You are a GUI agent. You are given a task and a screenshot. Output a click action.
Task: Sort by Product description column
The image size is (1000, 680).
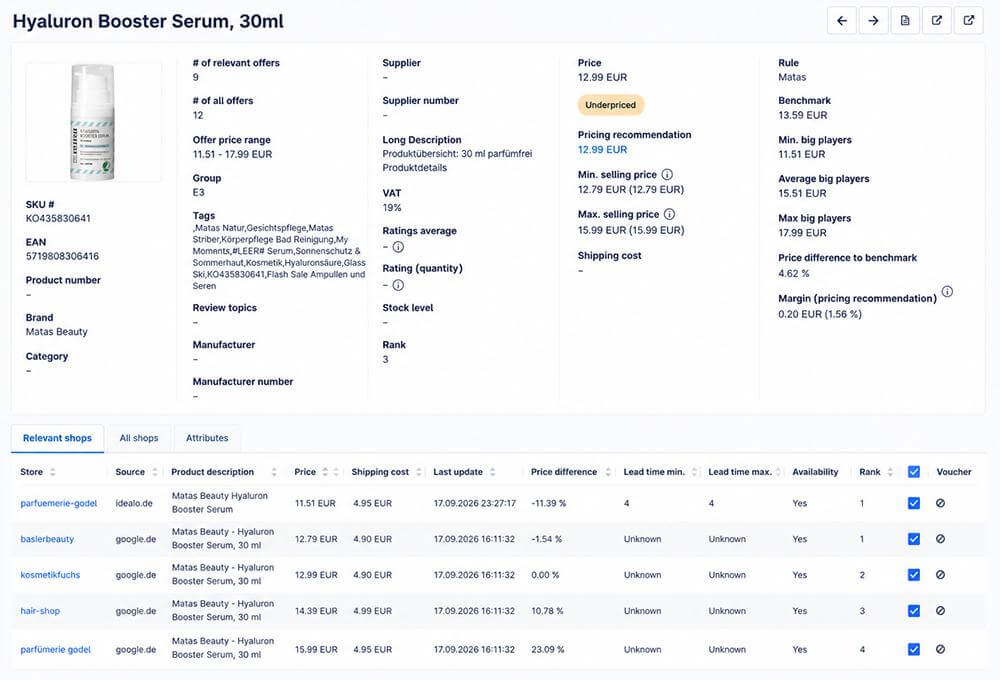(x=274, y=472)
